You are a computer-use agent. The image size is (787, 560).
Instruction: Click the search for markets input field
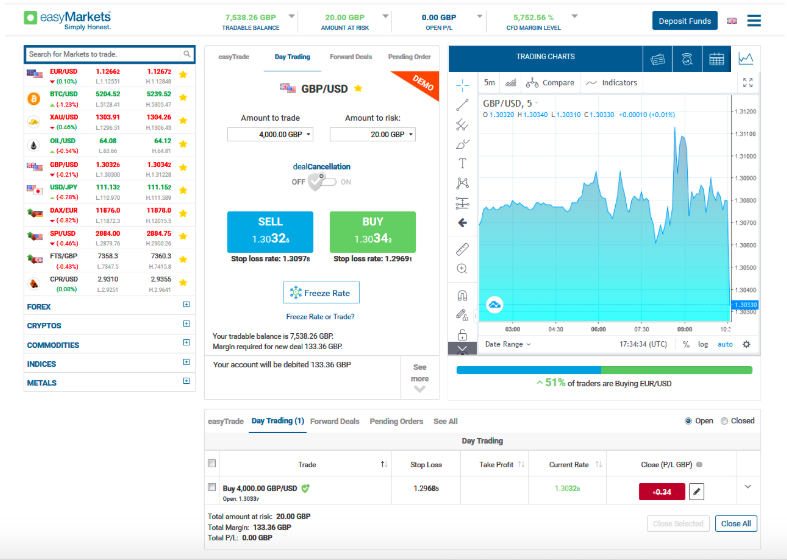104,54
